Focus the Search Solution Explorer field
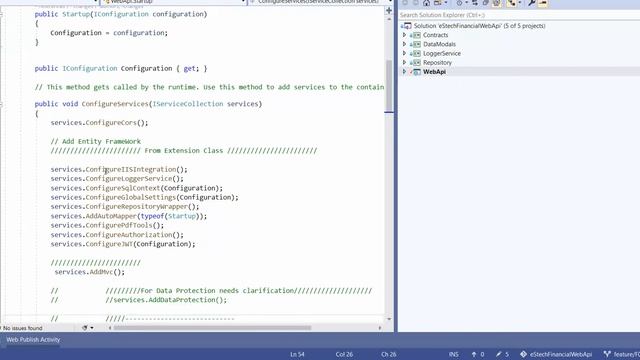640x360 pixels. (519, 15)
